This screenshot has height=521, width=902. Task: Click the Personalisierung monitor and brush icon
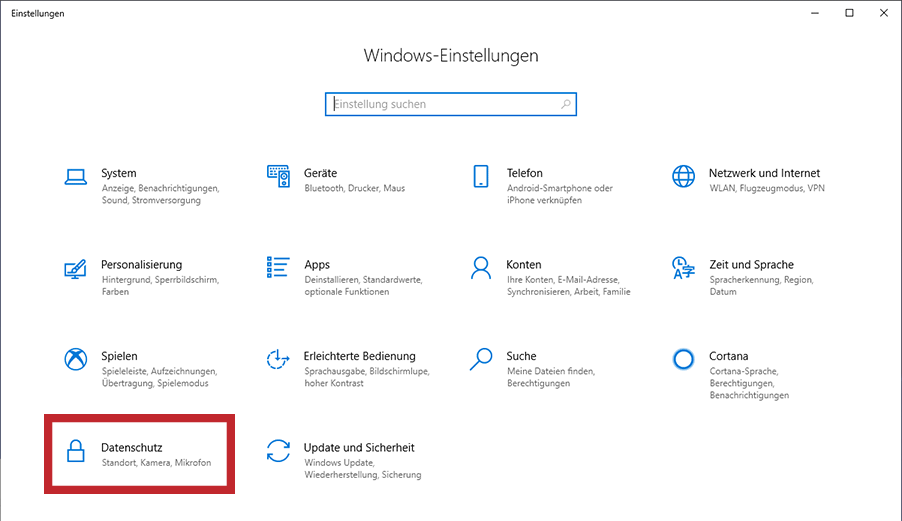(75, 269)
